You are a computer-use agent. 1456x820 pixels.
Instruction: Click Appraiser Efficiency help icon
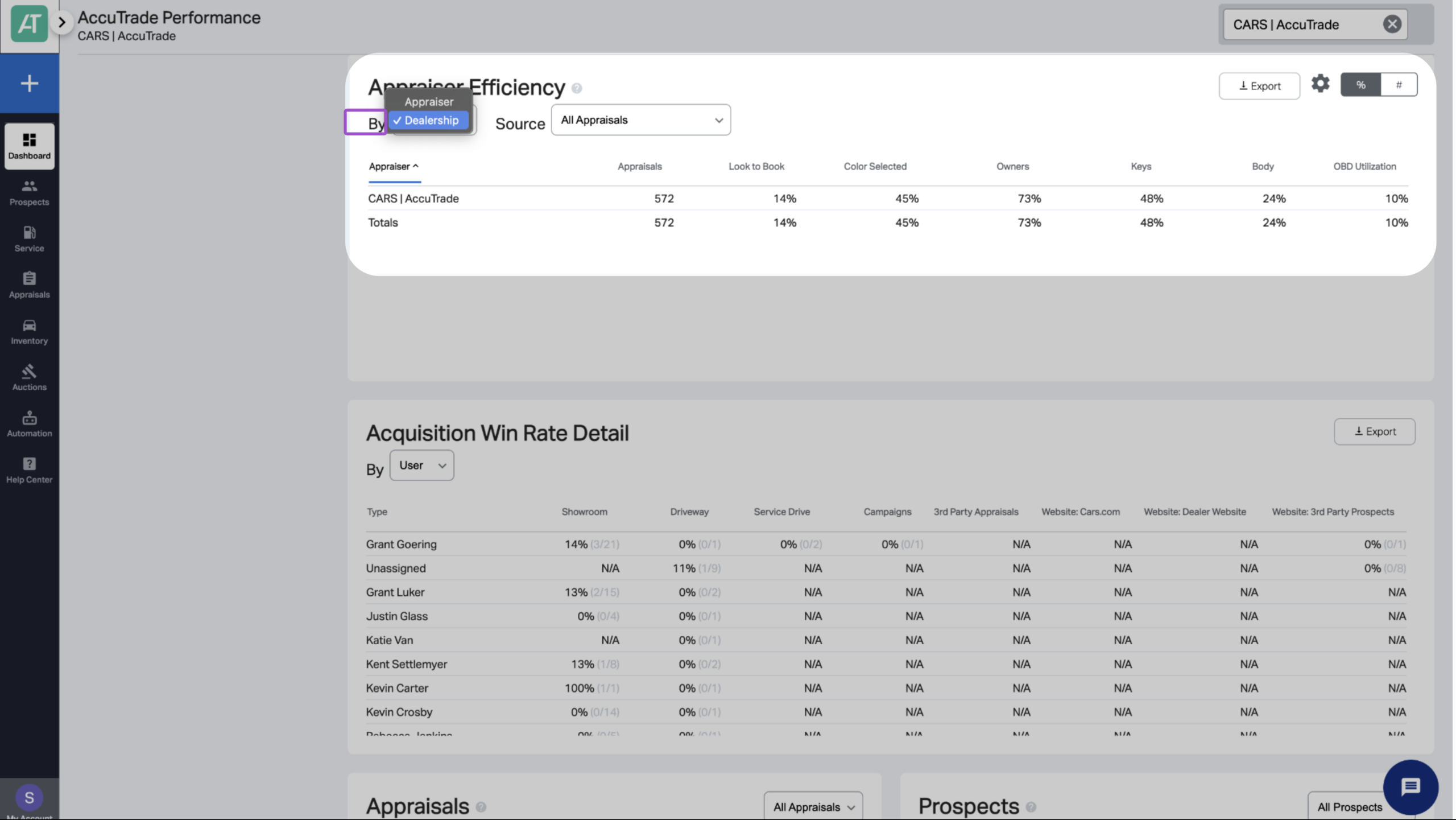[x=576, y=88]
